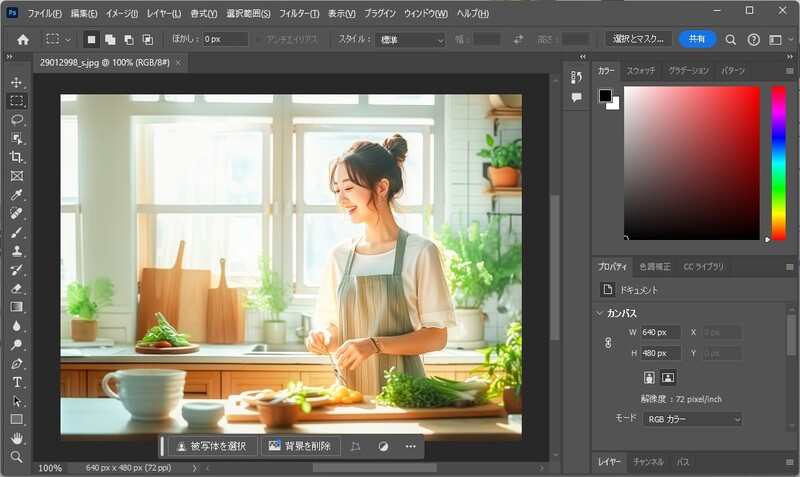Click the ぼかし feather input field
This screenshot has height=477, width=800.
225,39
